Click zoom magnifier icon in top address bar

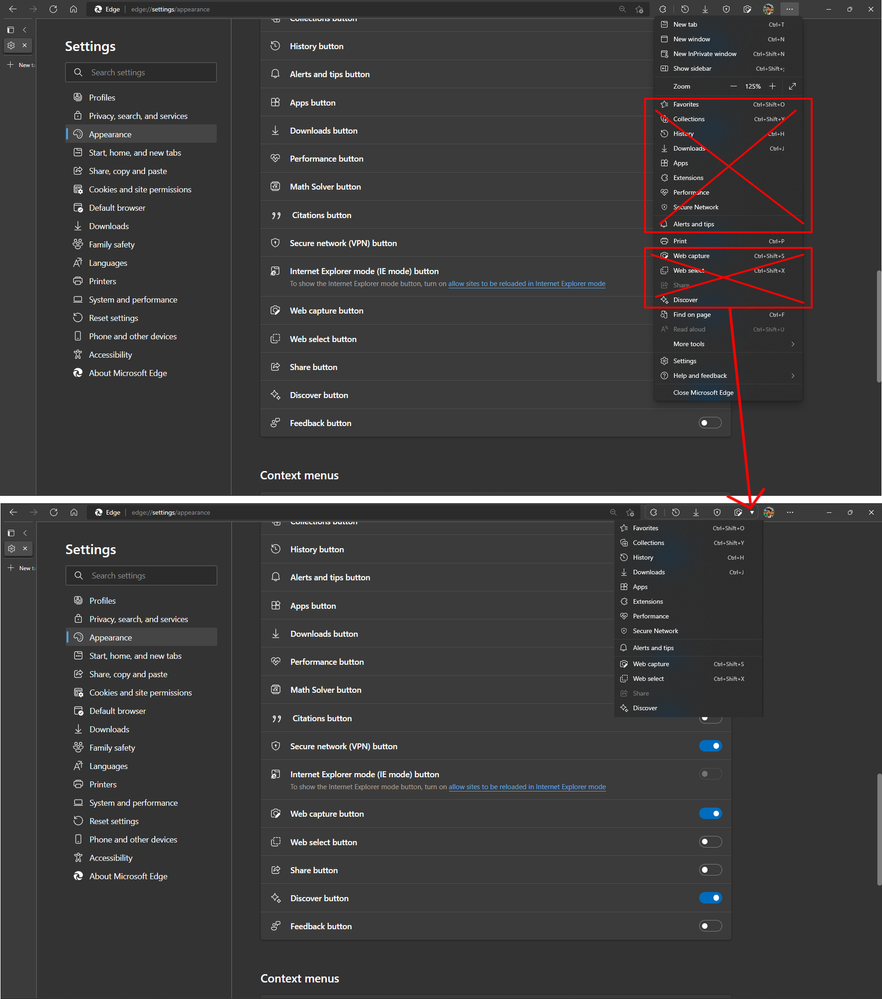point(622,9)
